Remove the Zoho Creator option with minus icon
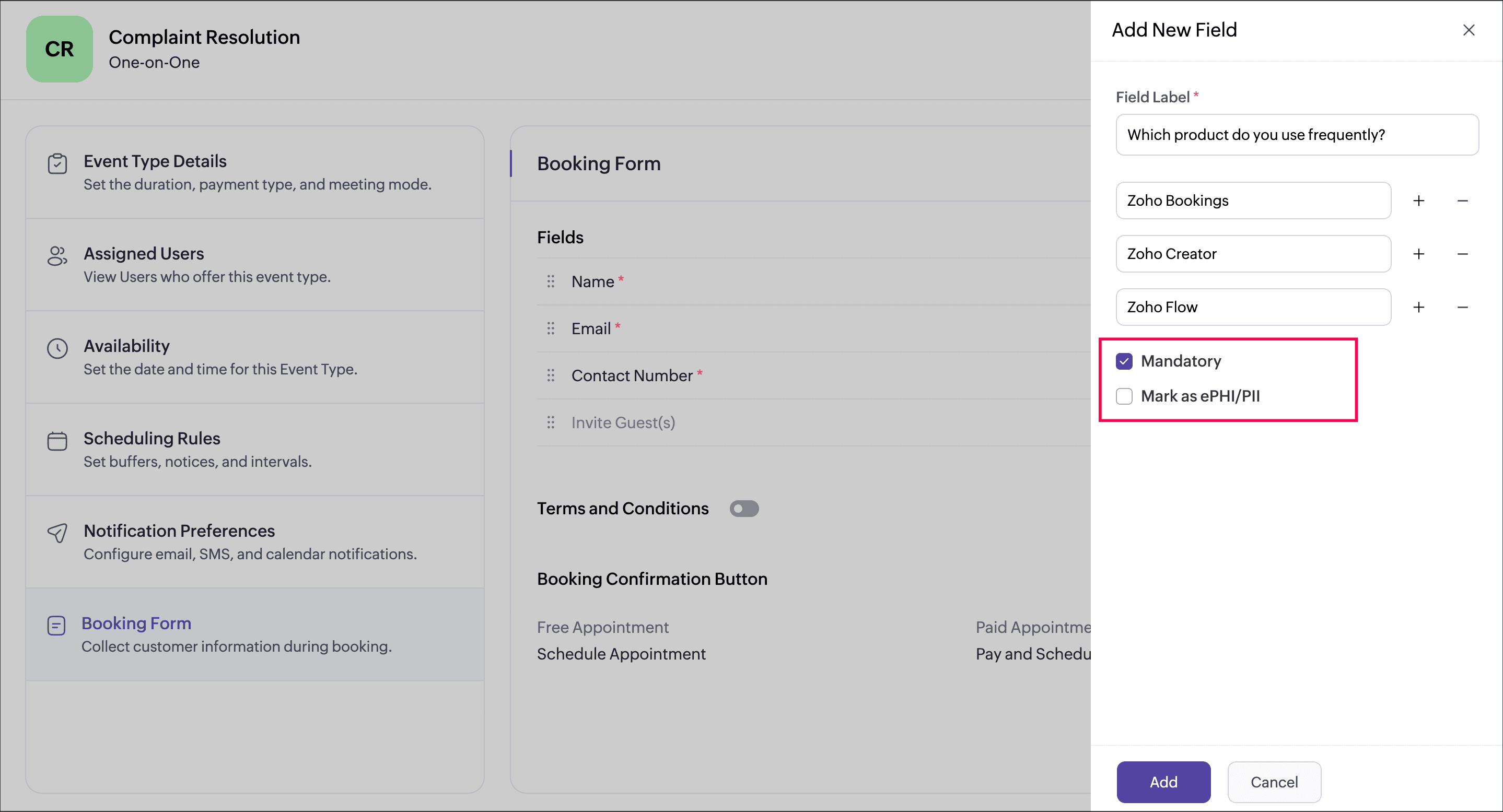This screenshot has width=1503, height=812. tap(1462, 254)
